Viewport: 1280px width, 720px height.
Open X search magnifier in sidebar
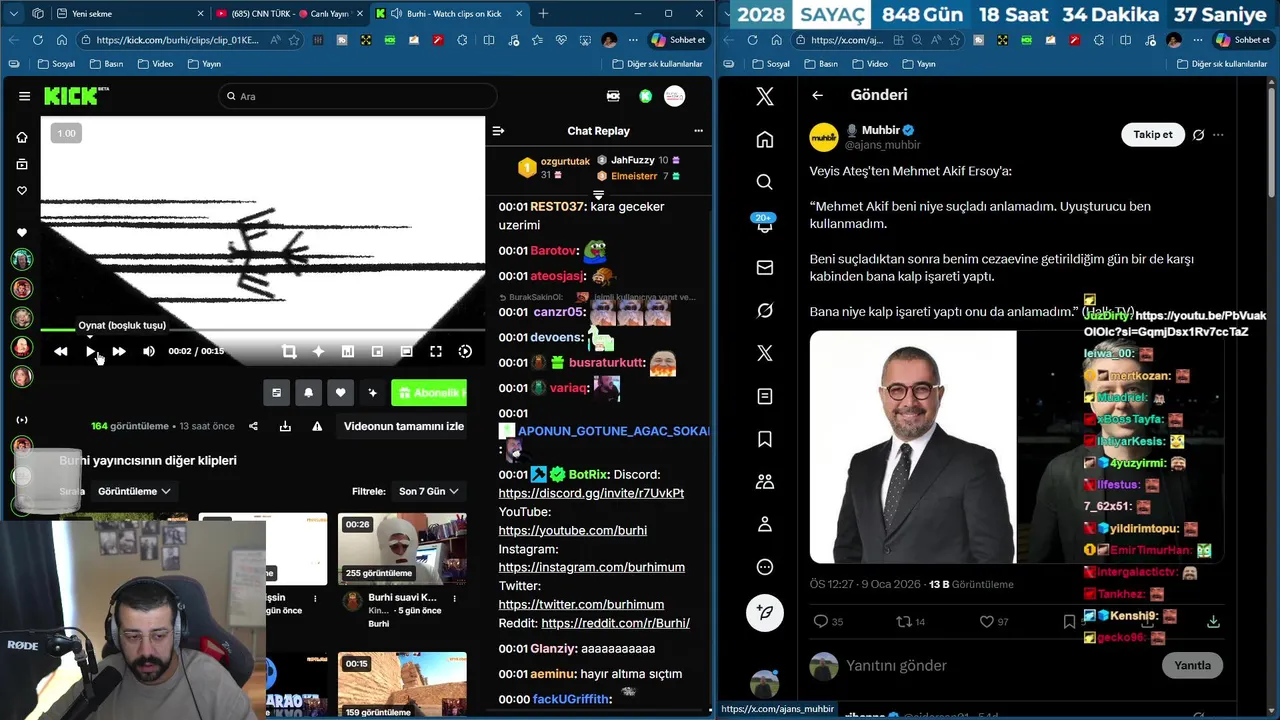tap(765, 182)
